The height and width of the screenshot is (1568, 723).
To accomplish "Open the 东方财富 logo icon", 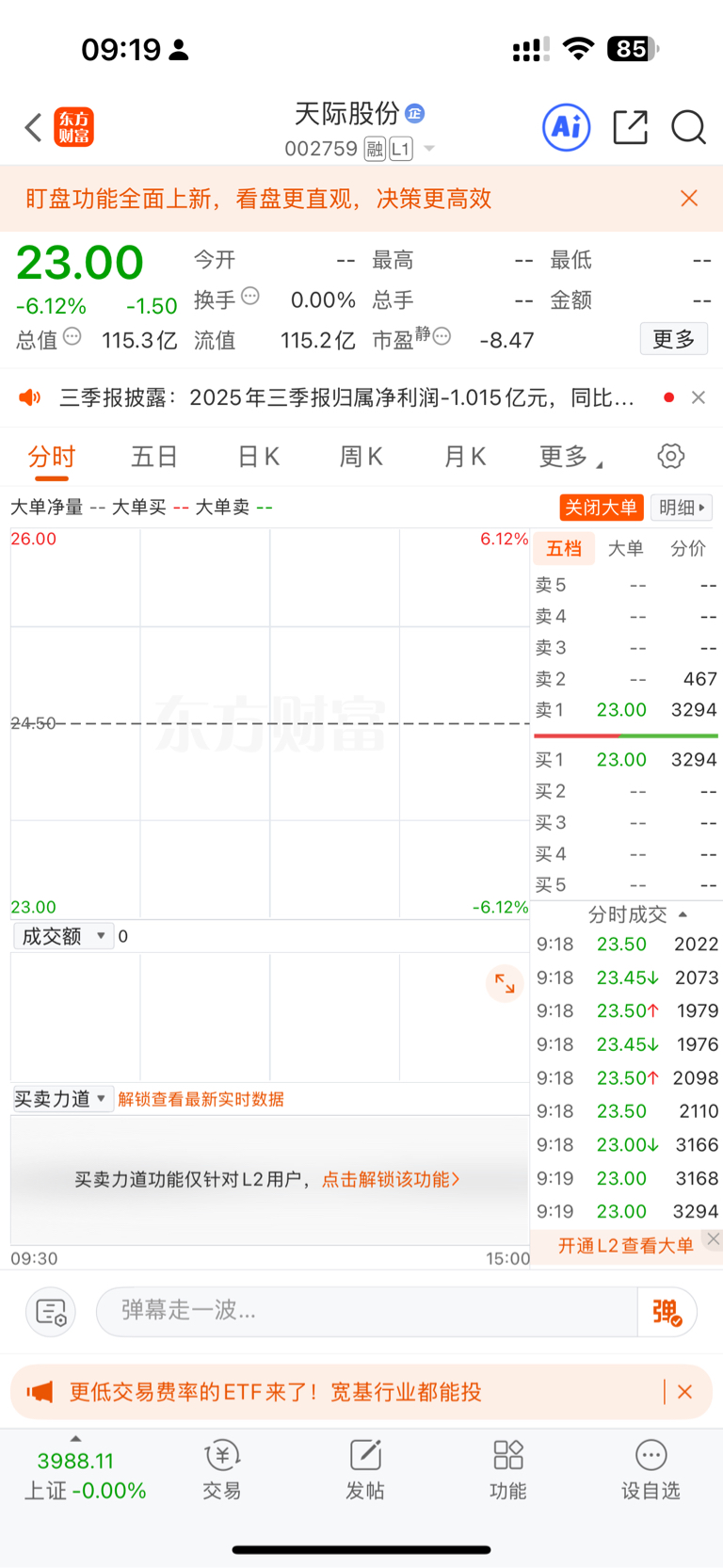I will 74,127.
